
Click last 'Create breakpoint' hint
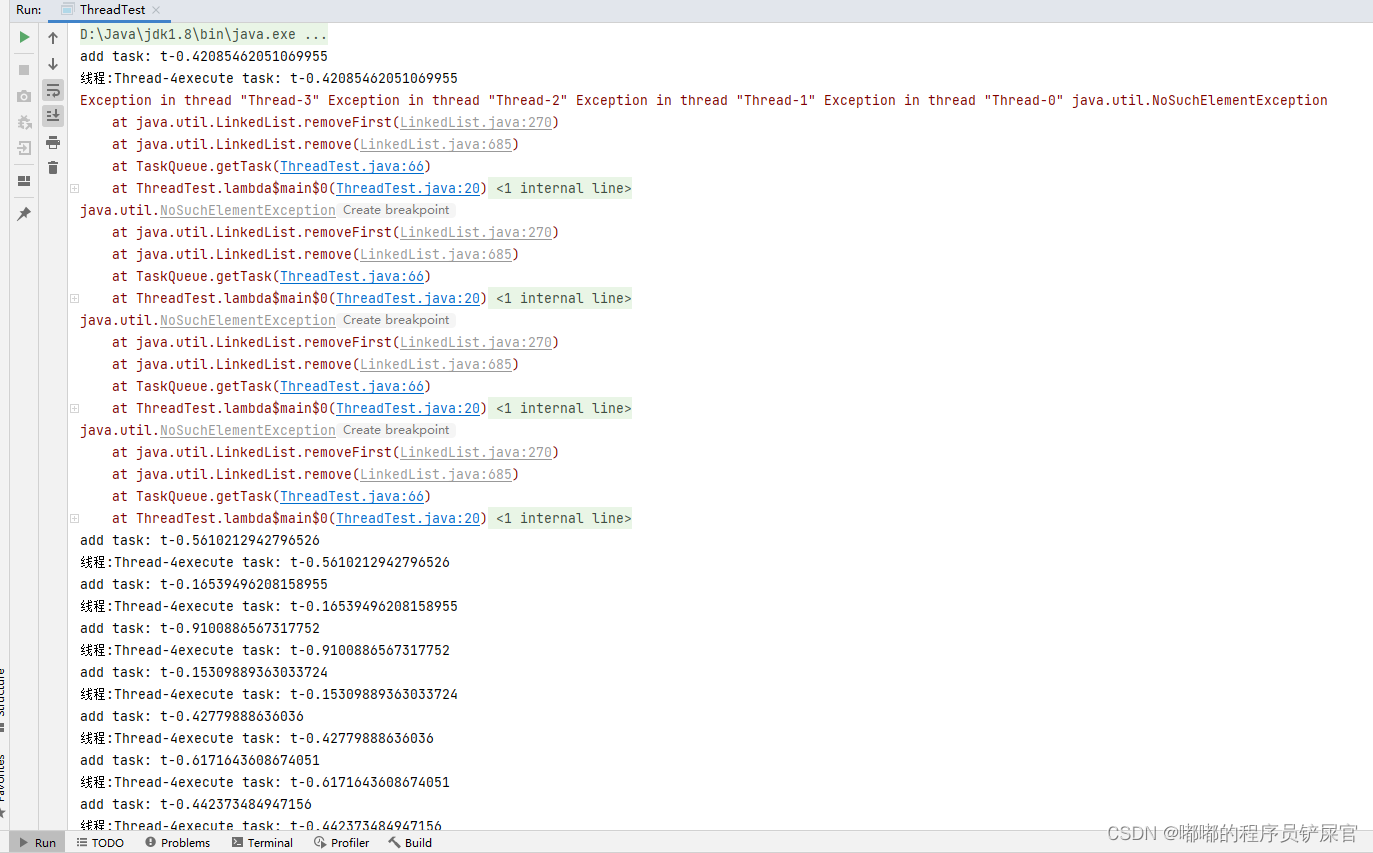pos(396,430)
